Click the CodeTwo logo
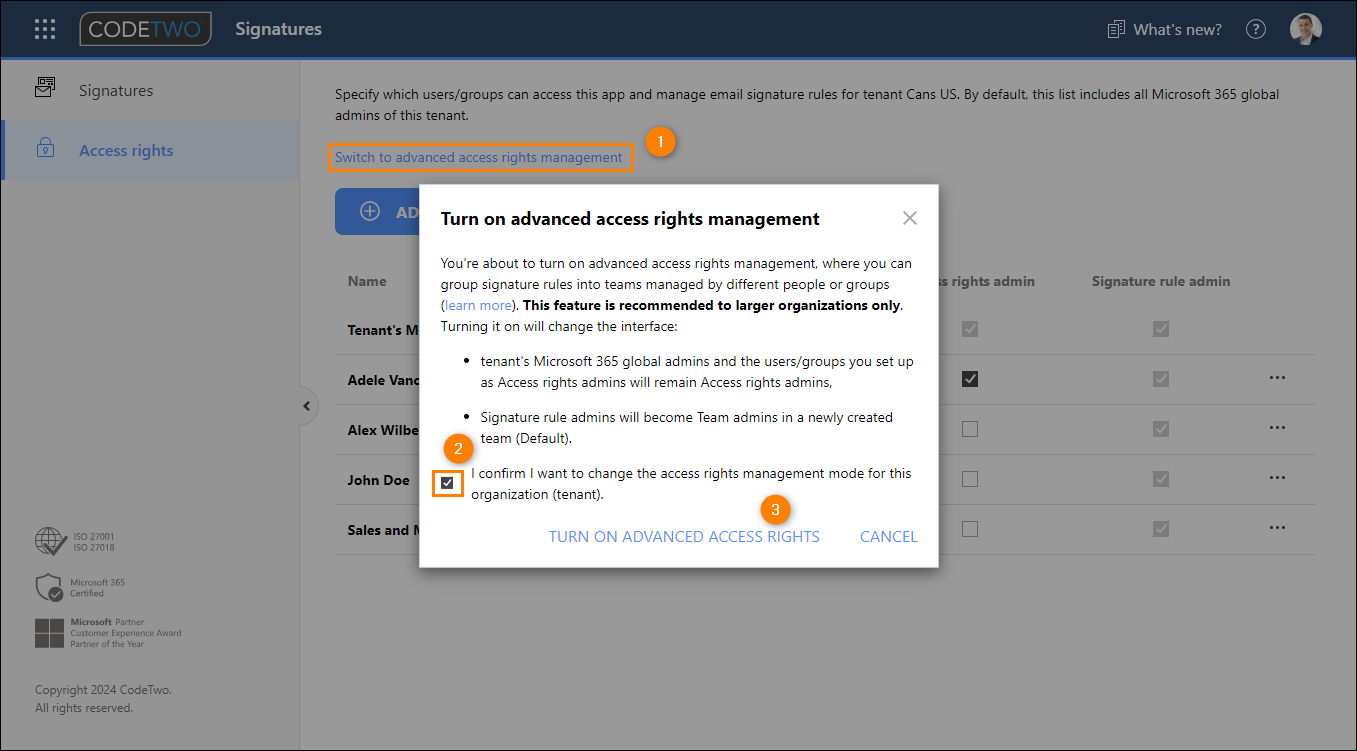The image size is (1357, 751). pos(146,29)
